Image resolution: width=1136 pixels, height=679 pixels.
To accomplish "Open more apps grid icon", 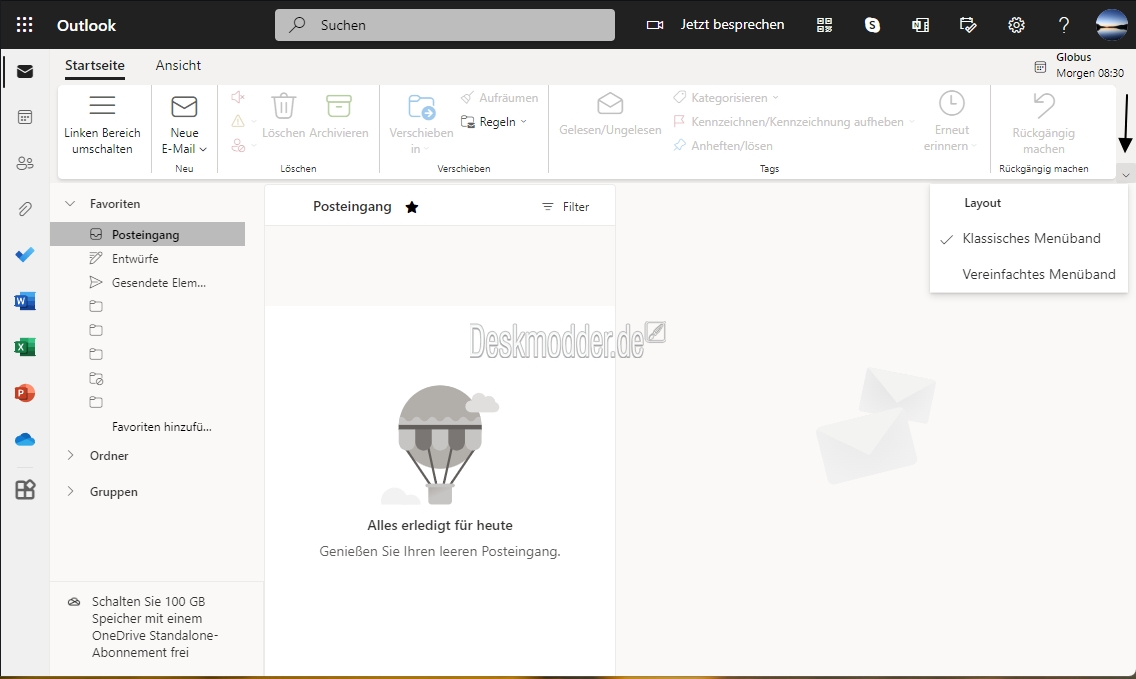I will (x=25, y=490).
